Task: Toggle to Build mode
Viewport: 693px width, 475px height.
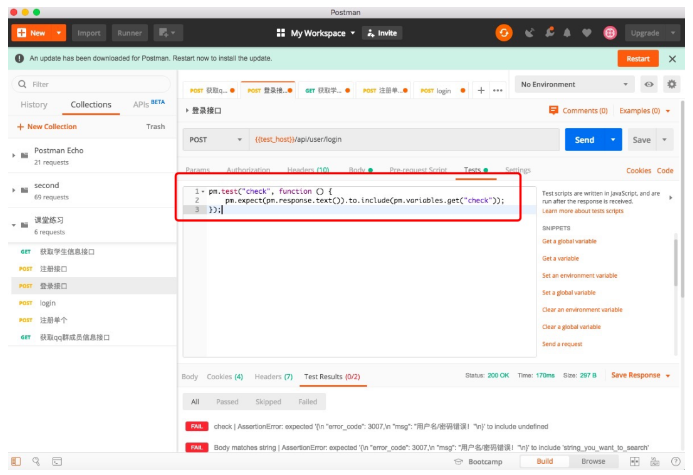Action: (544, 461)
